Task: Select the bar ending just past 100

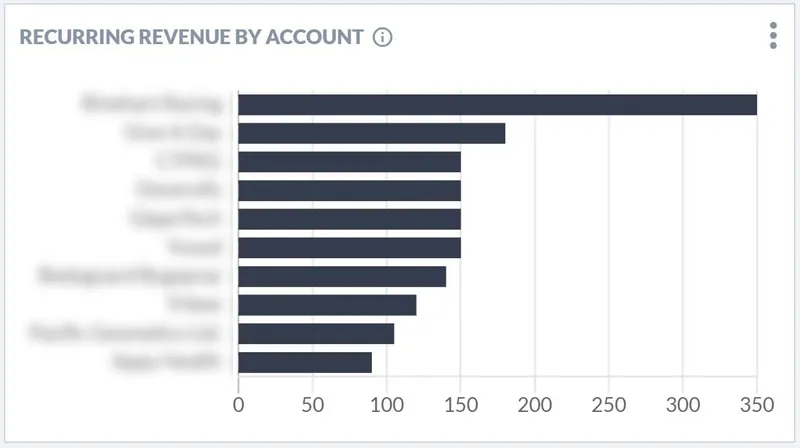Action: (316, 334)
